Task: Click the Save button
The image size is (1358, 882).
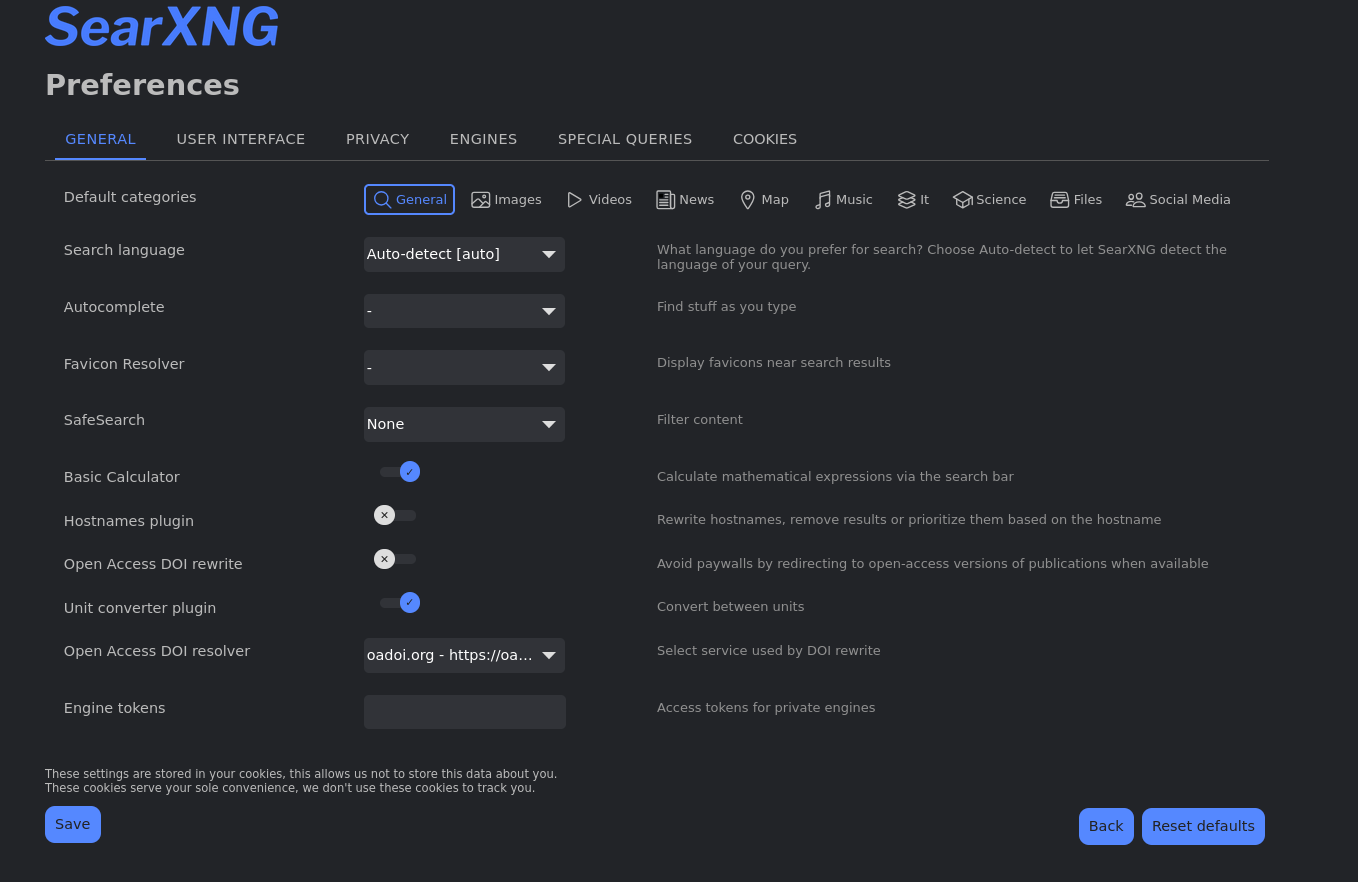Action: click(x=72, y=823)
